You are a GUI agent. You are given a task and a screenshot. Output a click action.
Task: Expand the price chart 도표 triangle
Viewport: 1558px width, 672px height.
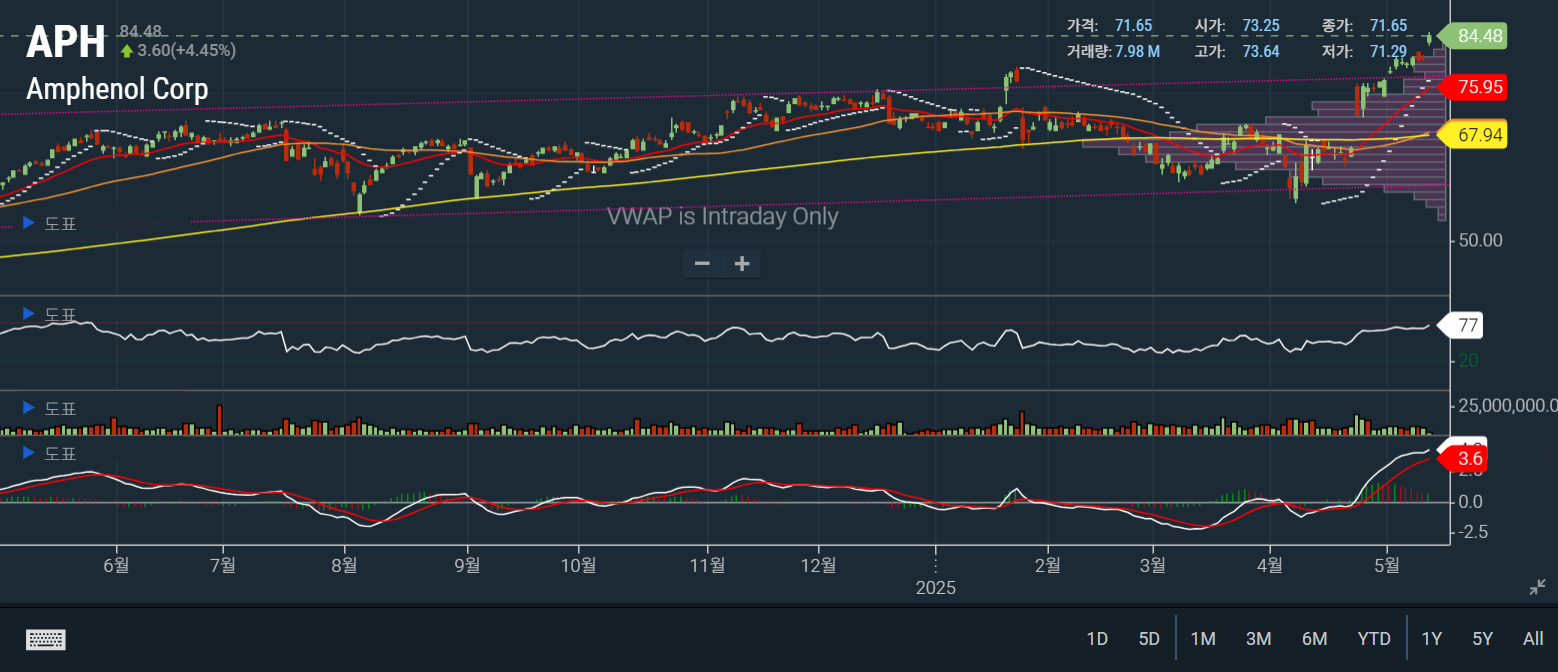coord(28,223)
